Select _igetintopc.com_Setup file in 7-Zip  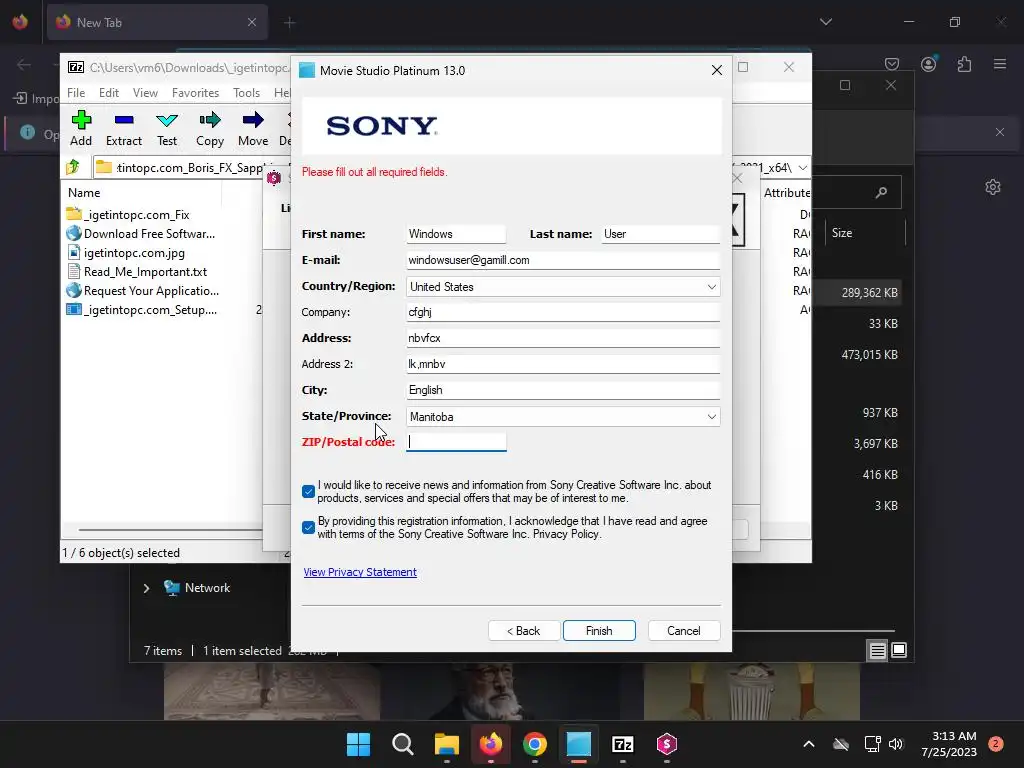click(141, 310)
